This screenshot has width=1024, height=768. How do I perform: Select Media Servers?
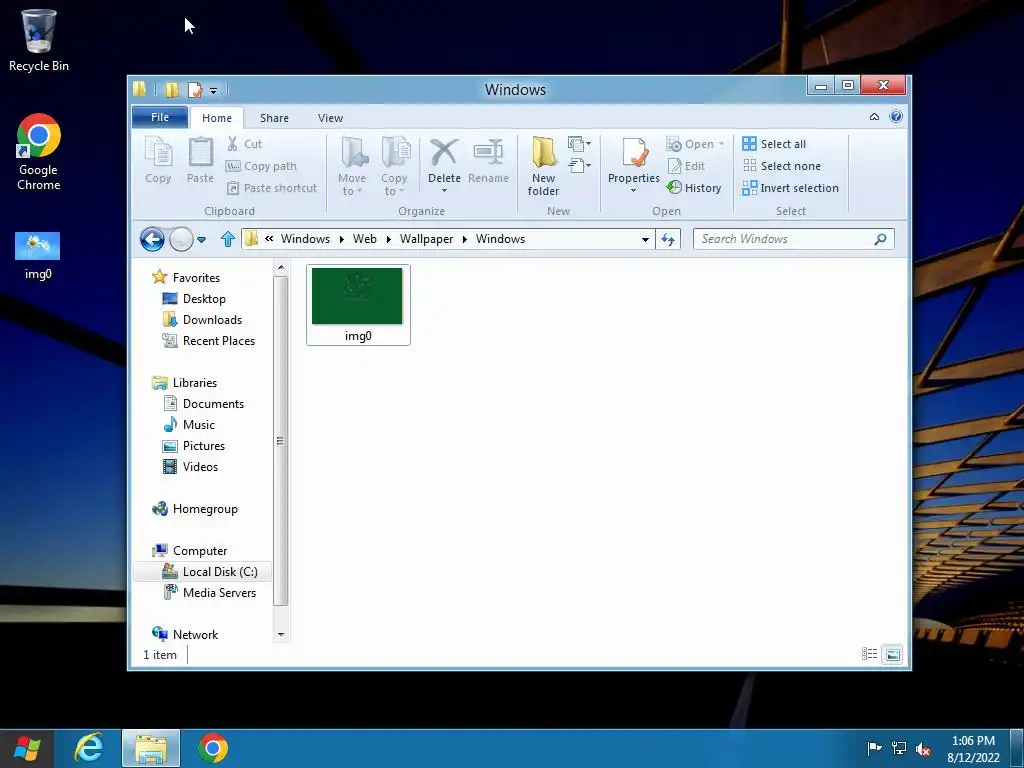pyautogui.click(x=210, y=592)
